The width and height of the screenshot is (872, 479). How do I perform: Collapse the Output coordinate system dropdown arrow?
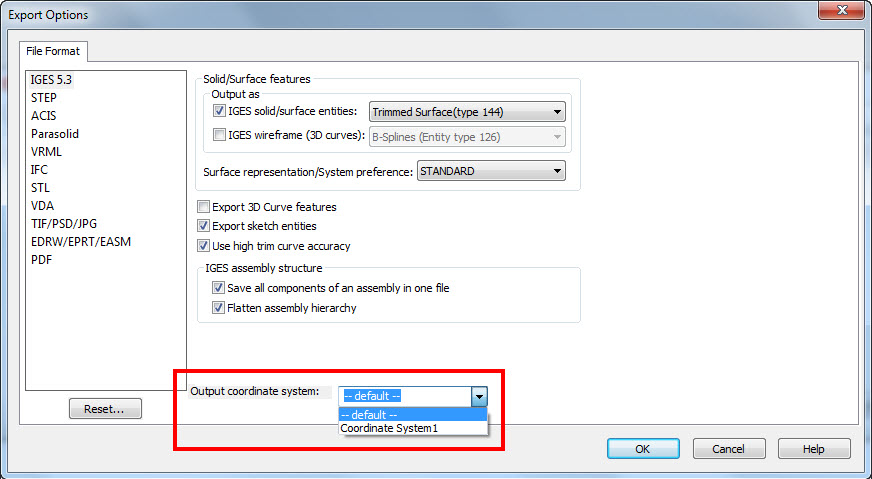pyautogui.click(x=479, y=396)
